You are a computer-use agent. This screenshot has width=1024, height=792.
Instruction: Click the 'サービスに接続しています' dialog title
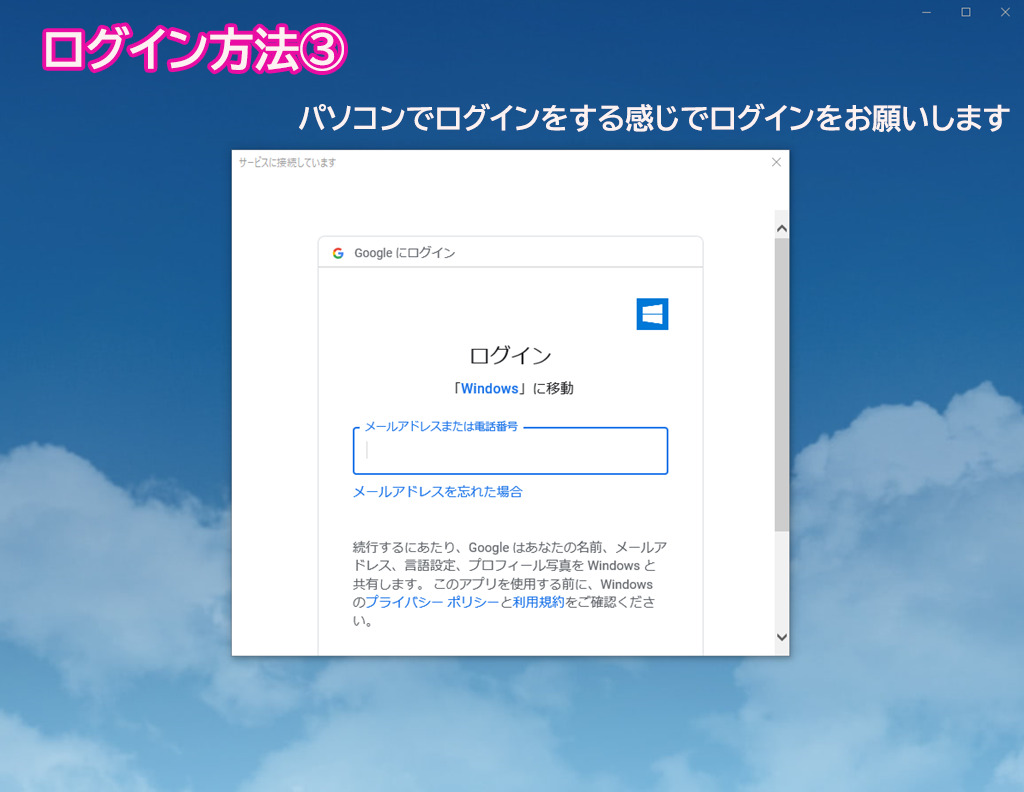pos(287,163)
